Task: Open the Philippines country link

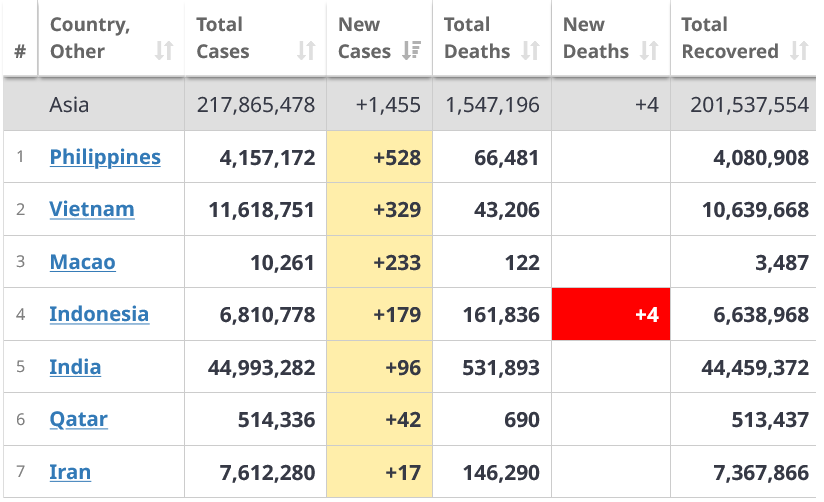Action: [105, 157]
